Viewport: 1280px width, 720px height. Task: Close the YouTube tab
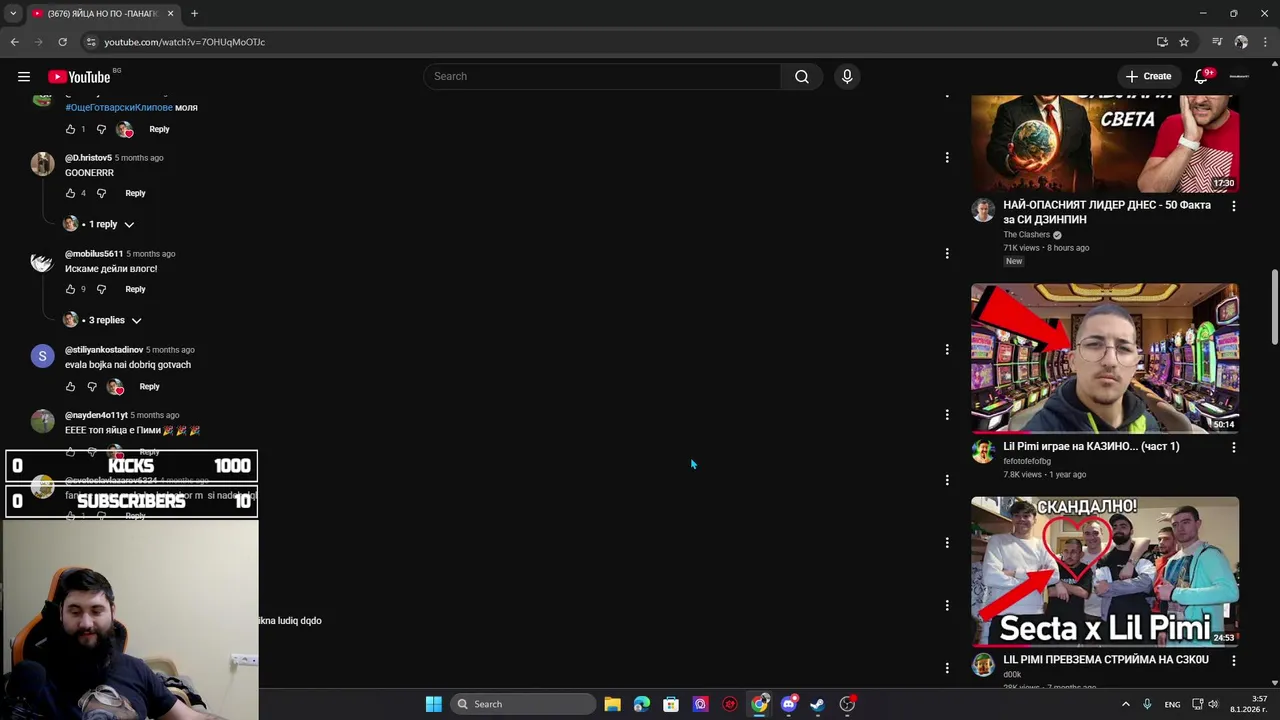point(170,14)
